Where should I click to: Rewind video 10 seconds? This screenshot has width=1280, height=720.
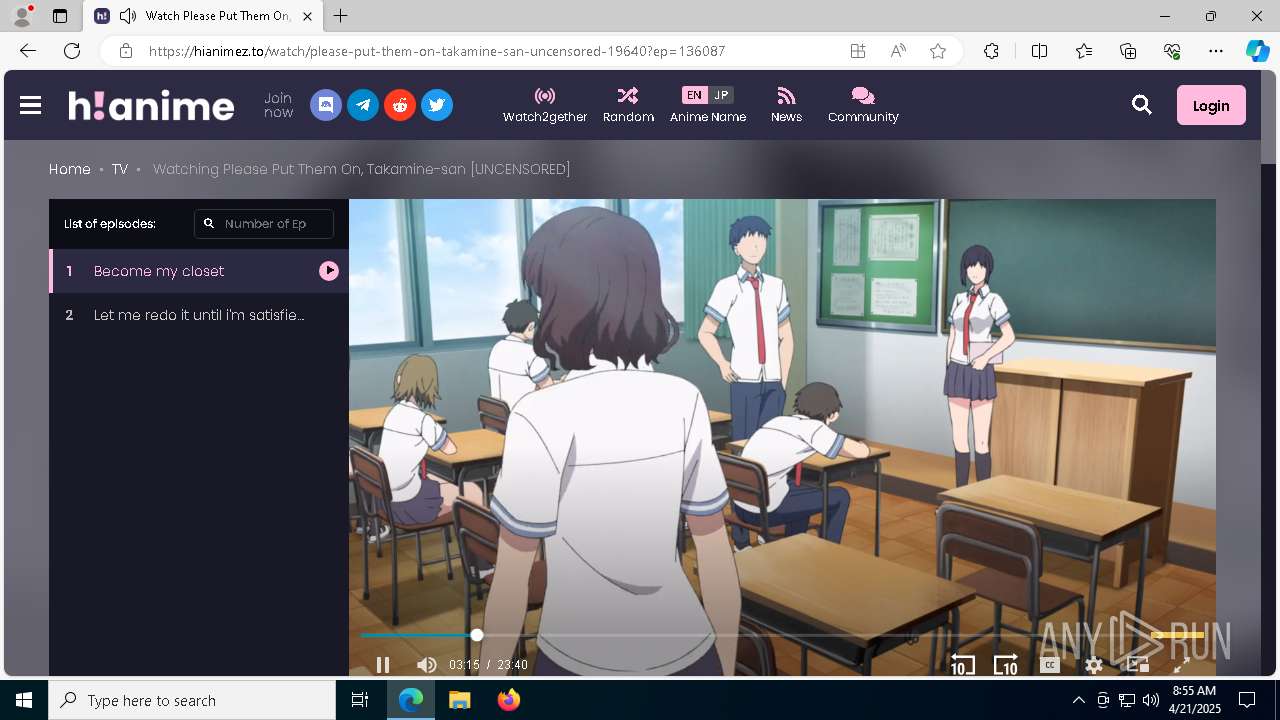click(x=962, y=665)
